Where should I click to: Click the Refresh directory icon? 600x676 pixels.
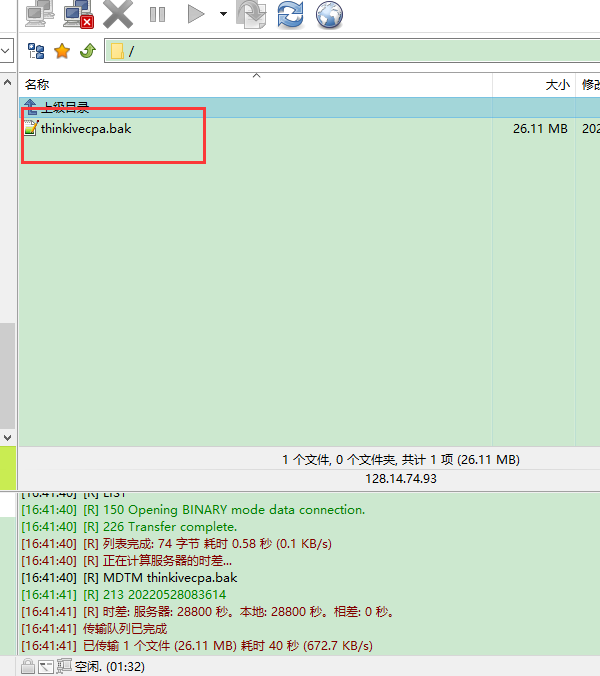tap(290, 14)
